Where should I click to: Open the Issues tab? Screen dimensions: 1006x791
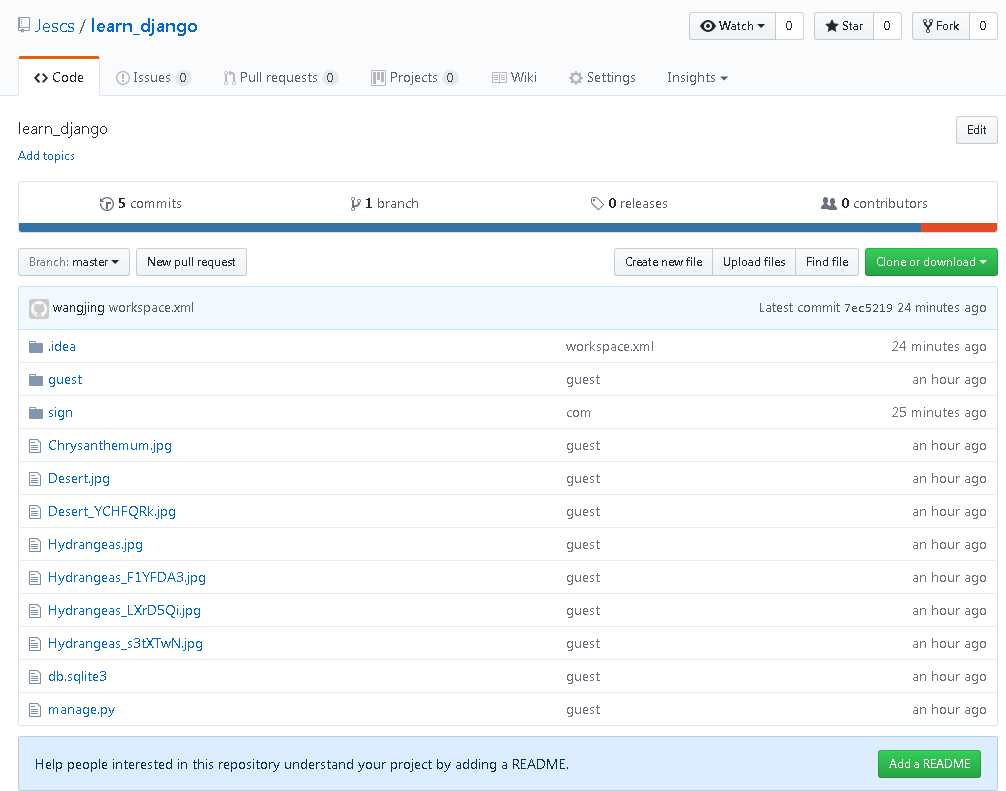[x=153, y=78]
